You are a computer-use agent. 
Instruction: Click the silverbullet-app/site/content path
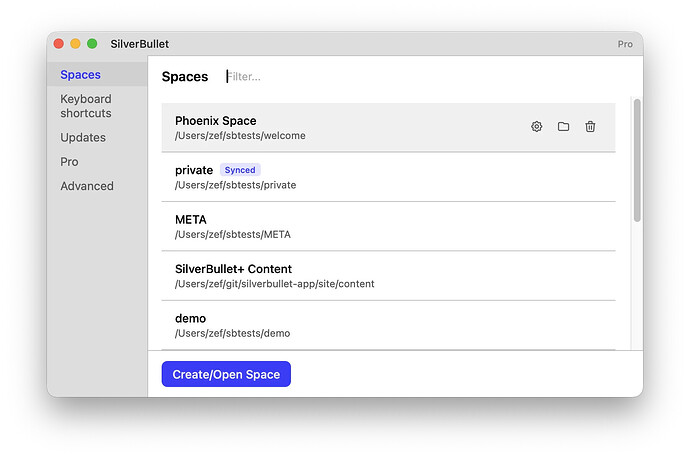click(x=275, y=284)
